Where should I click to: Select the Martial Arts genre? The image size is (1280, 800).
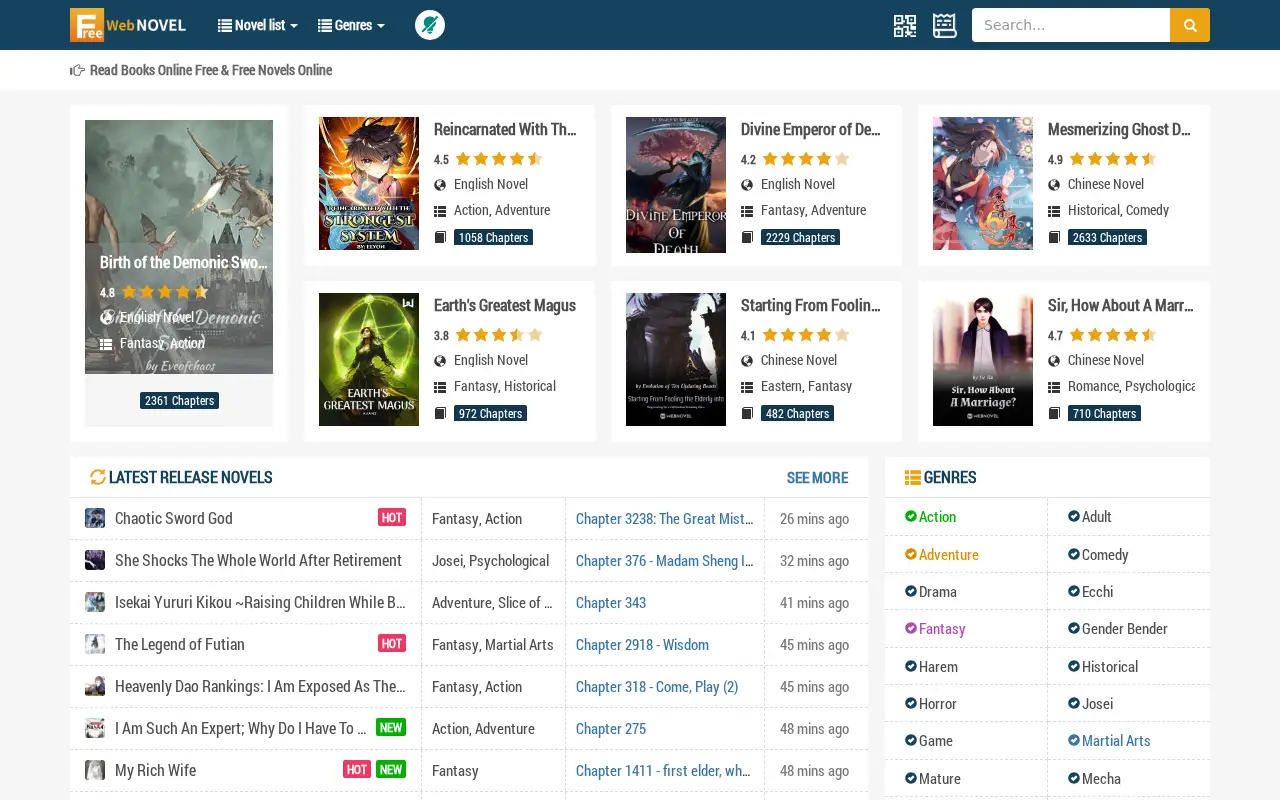tap(1109, 740)
